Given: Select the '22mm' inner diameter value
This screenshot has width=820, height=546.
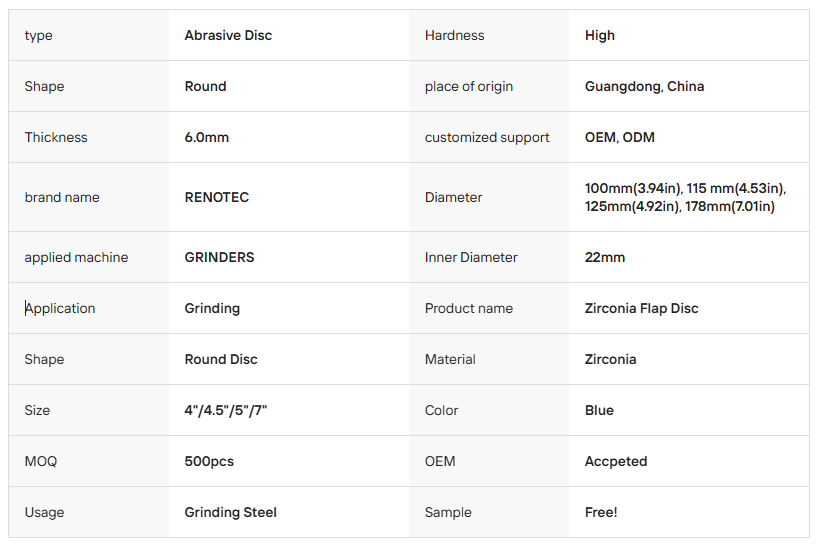Looking at the screenshot, I should pos(605,257).
